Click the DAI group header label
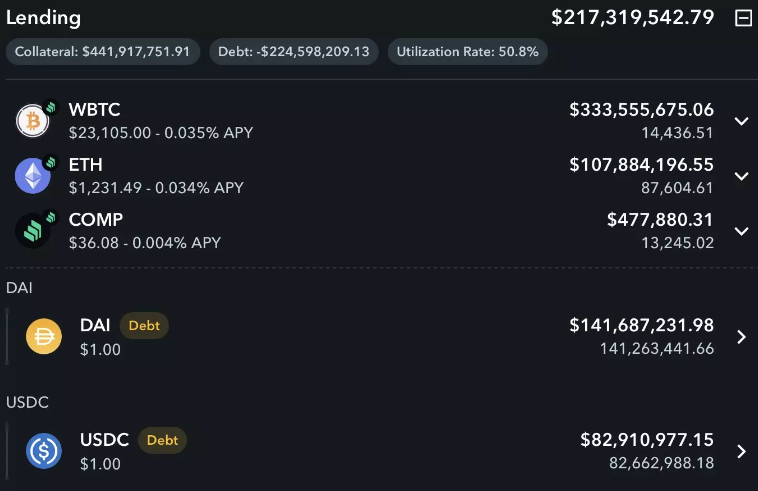 (x=19, y=287)
